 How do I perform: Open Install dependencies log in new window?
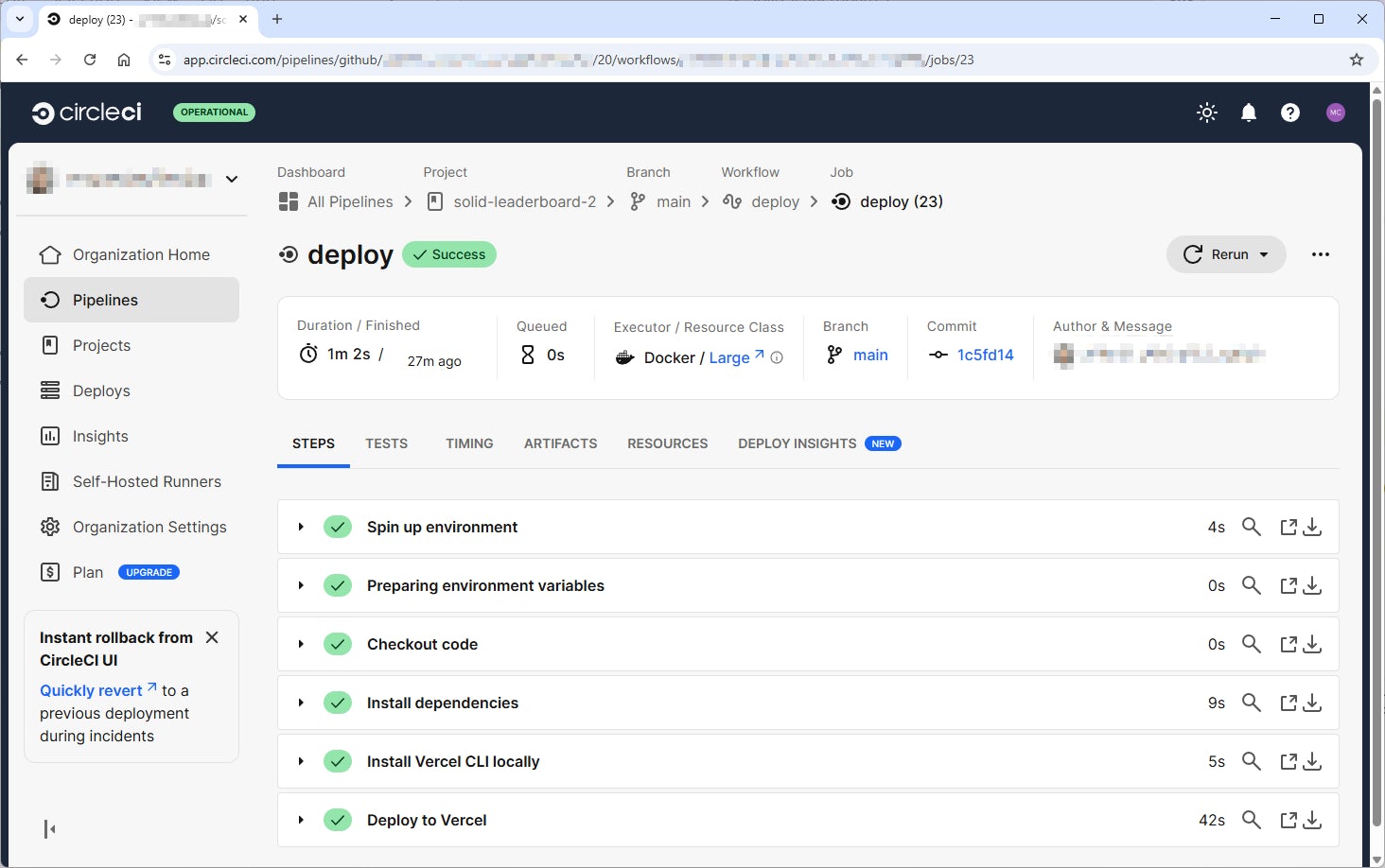pos(1288,703)
